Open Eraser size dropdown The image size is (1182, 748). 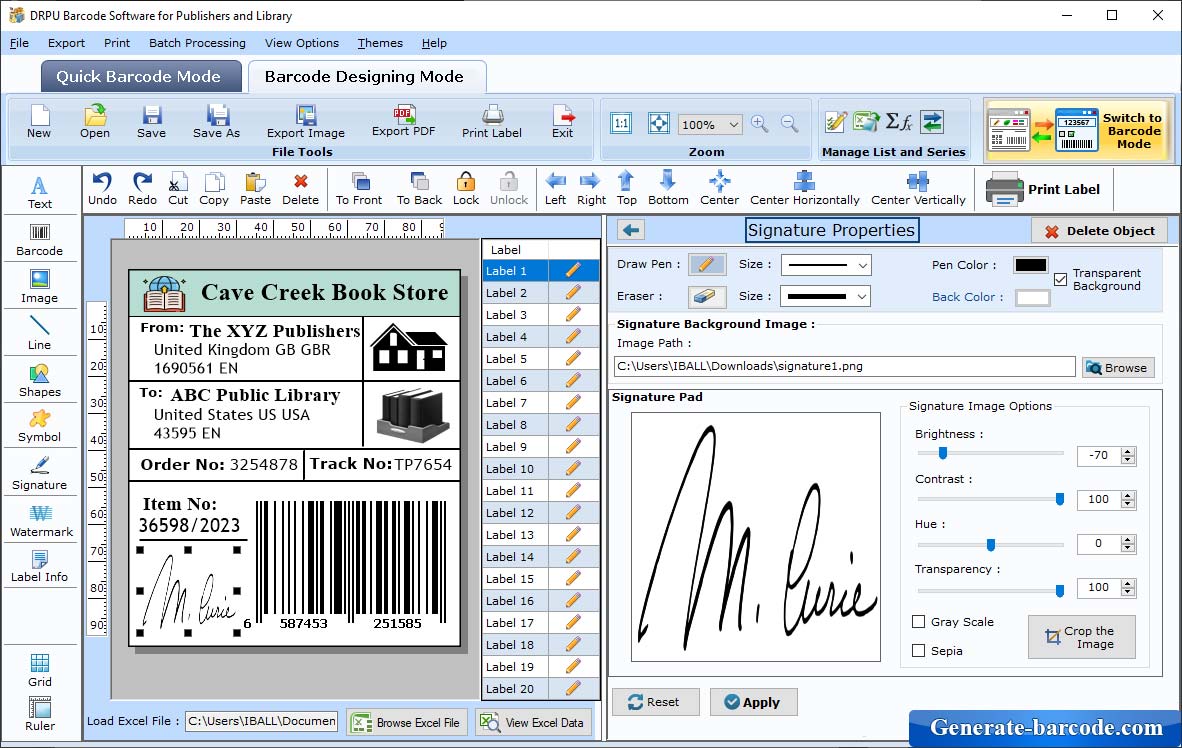pyautogui.click(x=862, y=297)
